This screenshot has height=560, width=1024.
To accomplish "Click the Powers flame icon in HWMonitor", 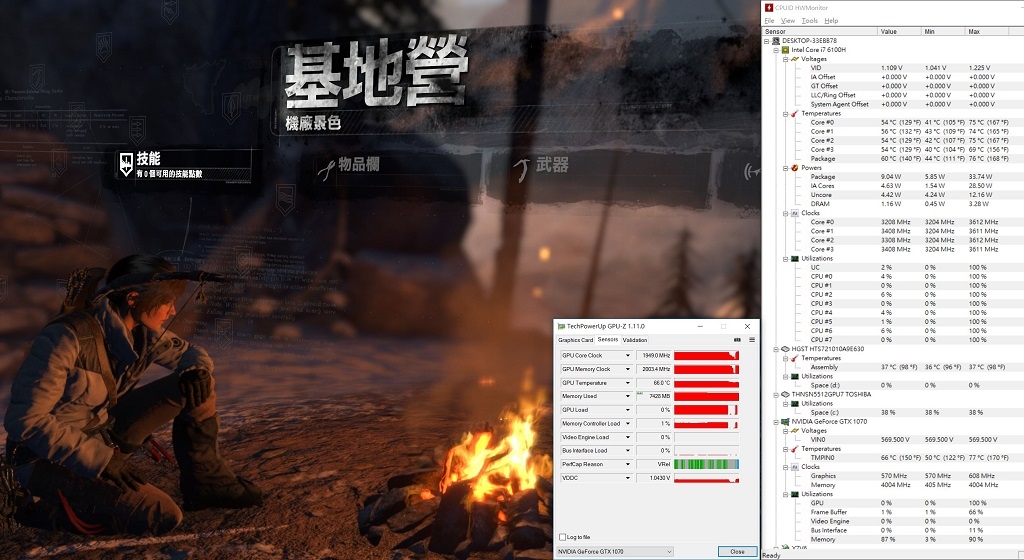I will pyautogui.click(x=795, y=168).
